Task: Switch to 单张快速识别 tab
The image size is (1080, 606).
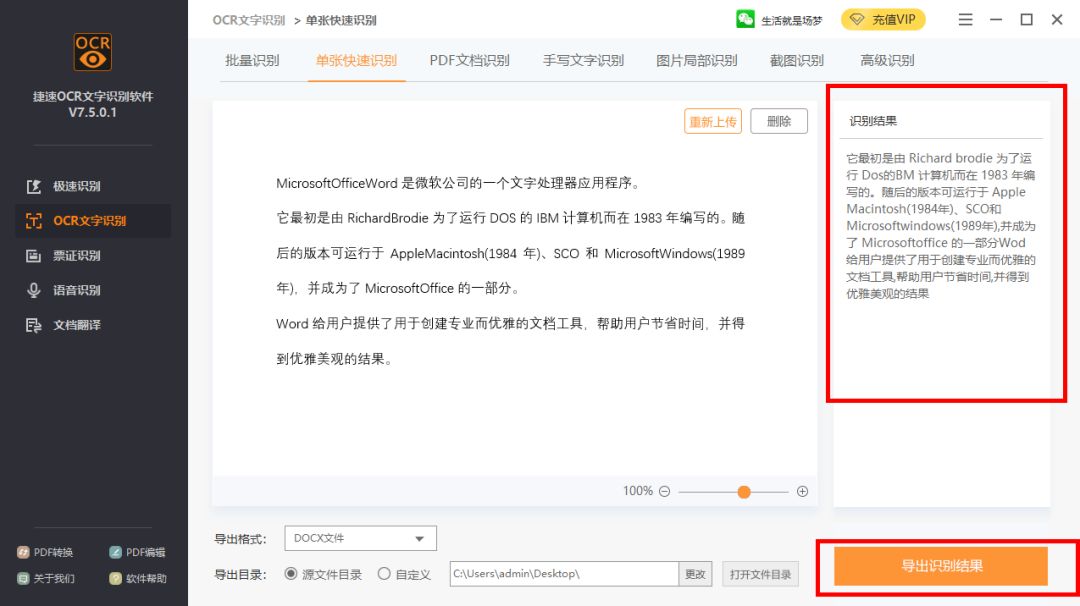Action: click(356, 61)
